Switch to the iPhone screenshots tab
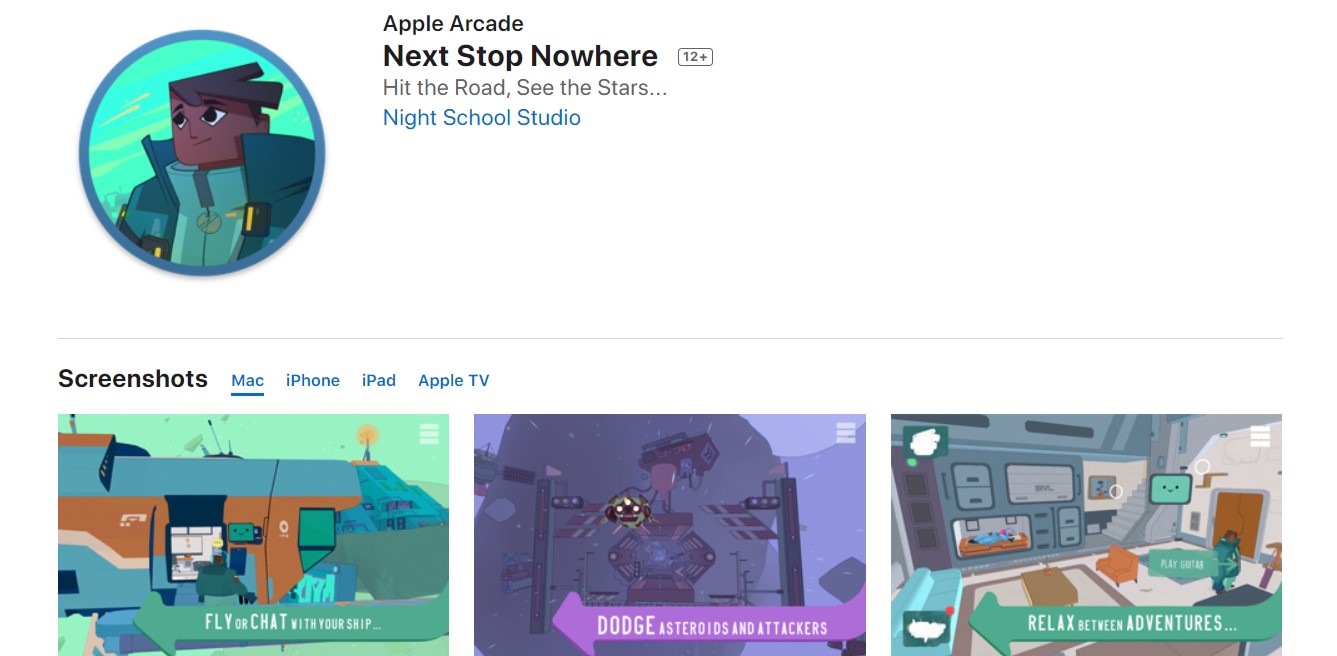1337x656 pixels. [313, 381]
